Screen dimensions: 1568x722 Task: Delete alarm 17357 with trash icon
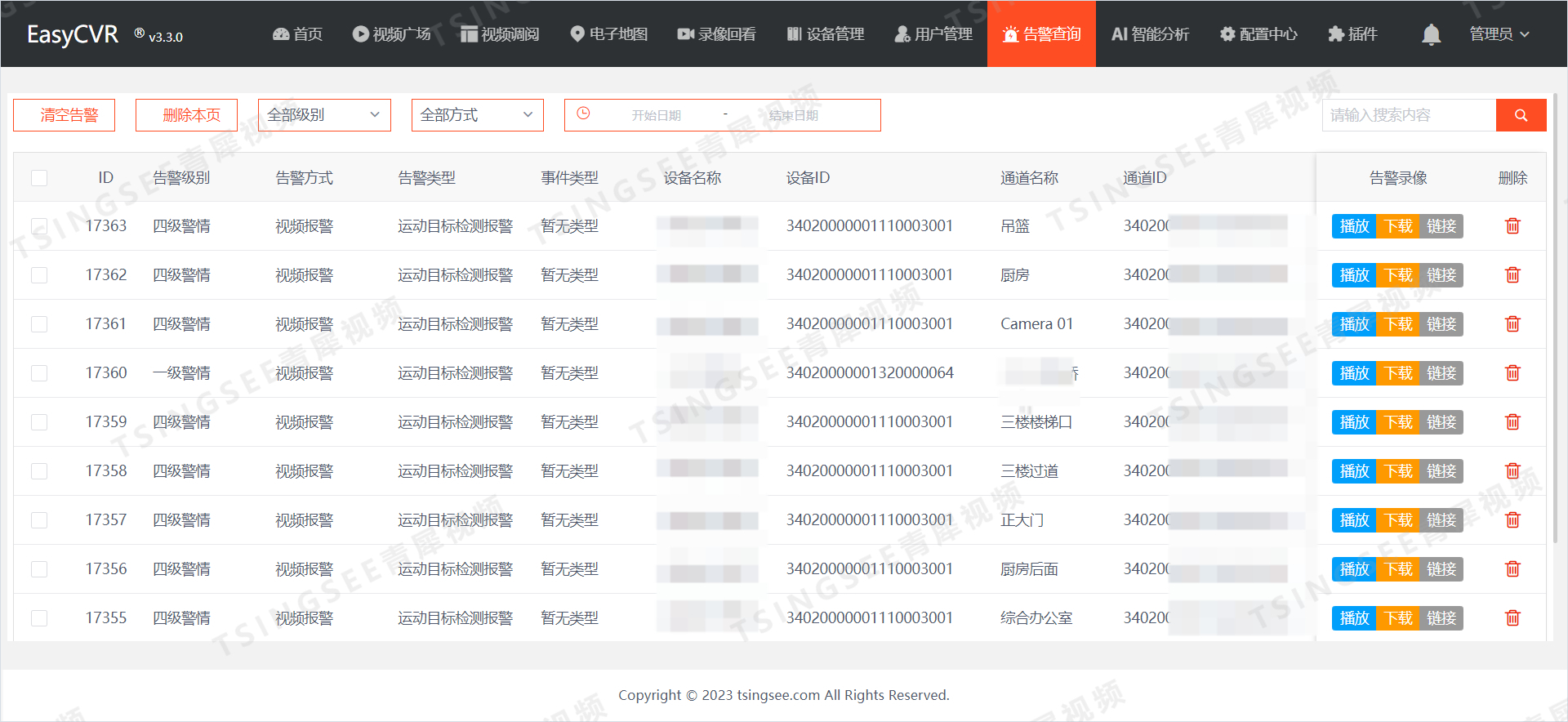pyautogui.click(x=1512, y=520)
